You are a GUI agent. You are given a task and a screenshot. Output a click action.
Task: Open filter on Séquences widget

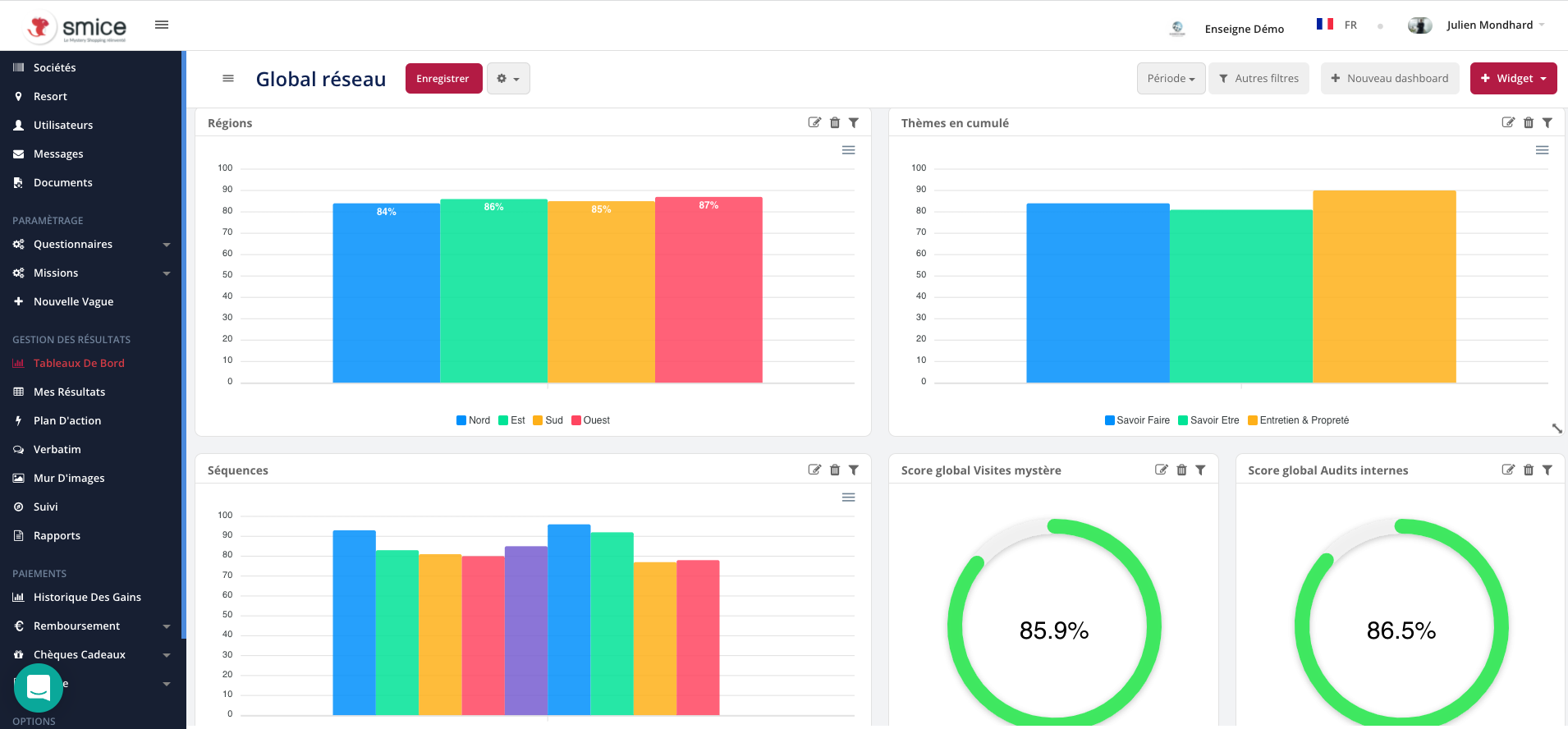[854, 470]
